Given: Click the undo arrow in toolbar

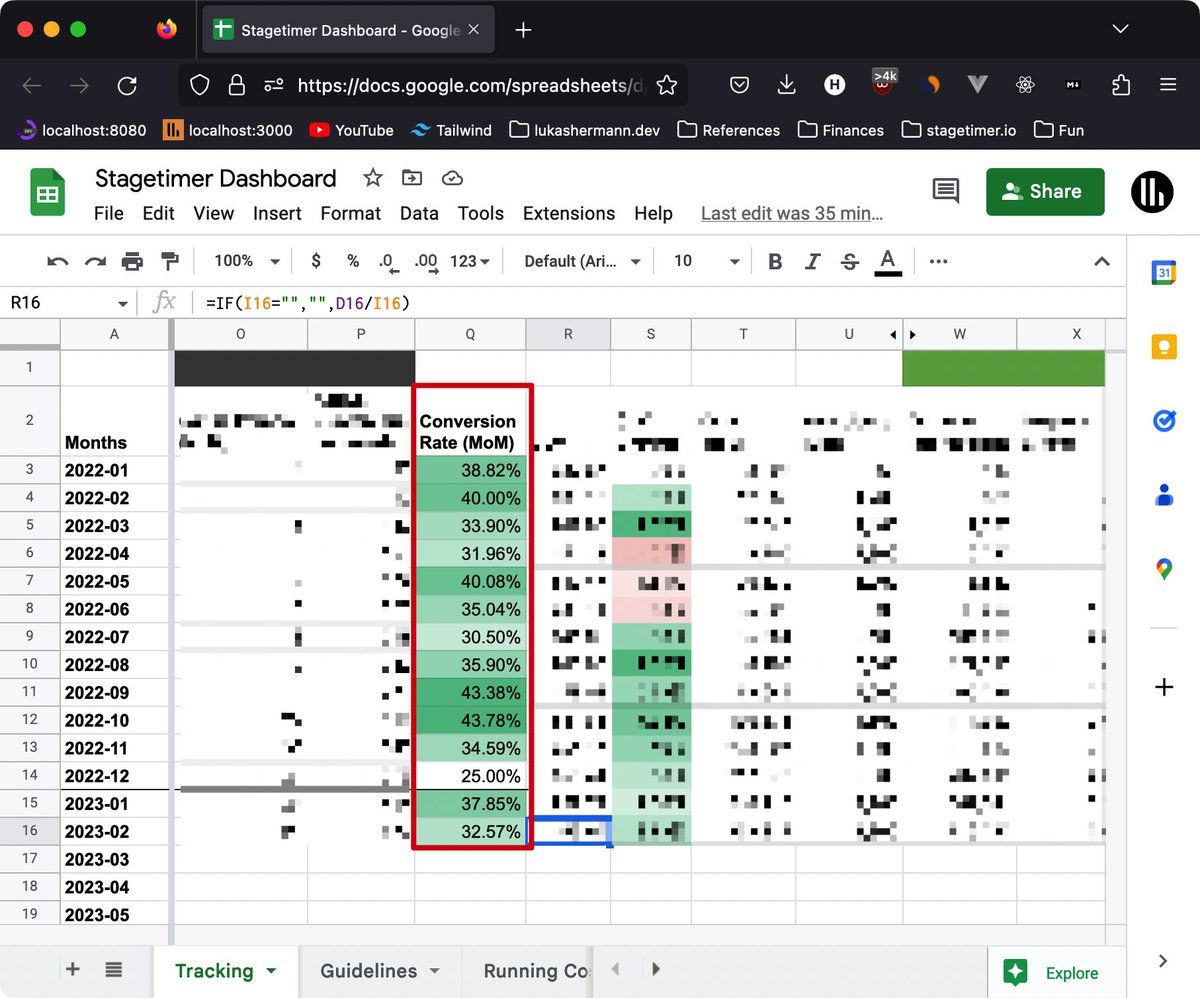Looking at the screenshot, I should point(58,261).
